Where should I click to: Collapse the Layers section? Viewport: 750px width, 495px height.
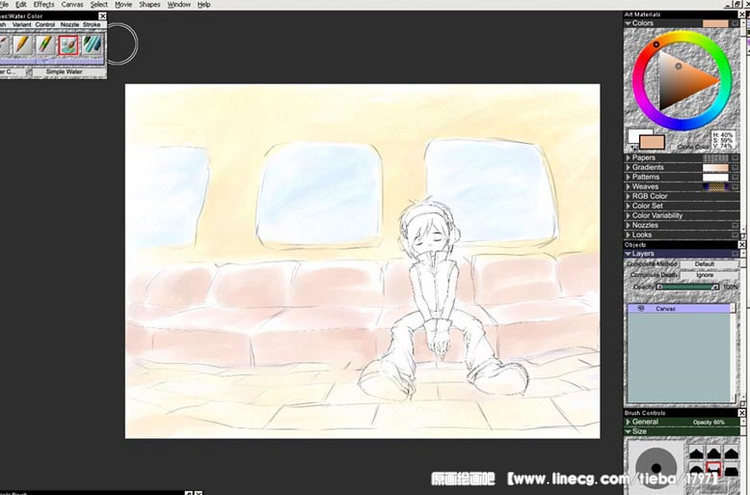click(x=628, y=254)
